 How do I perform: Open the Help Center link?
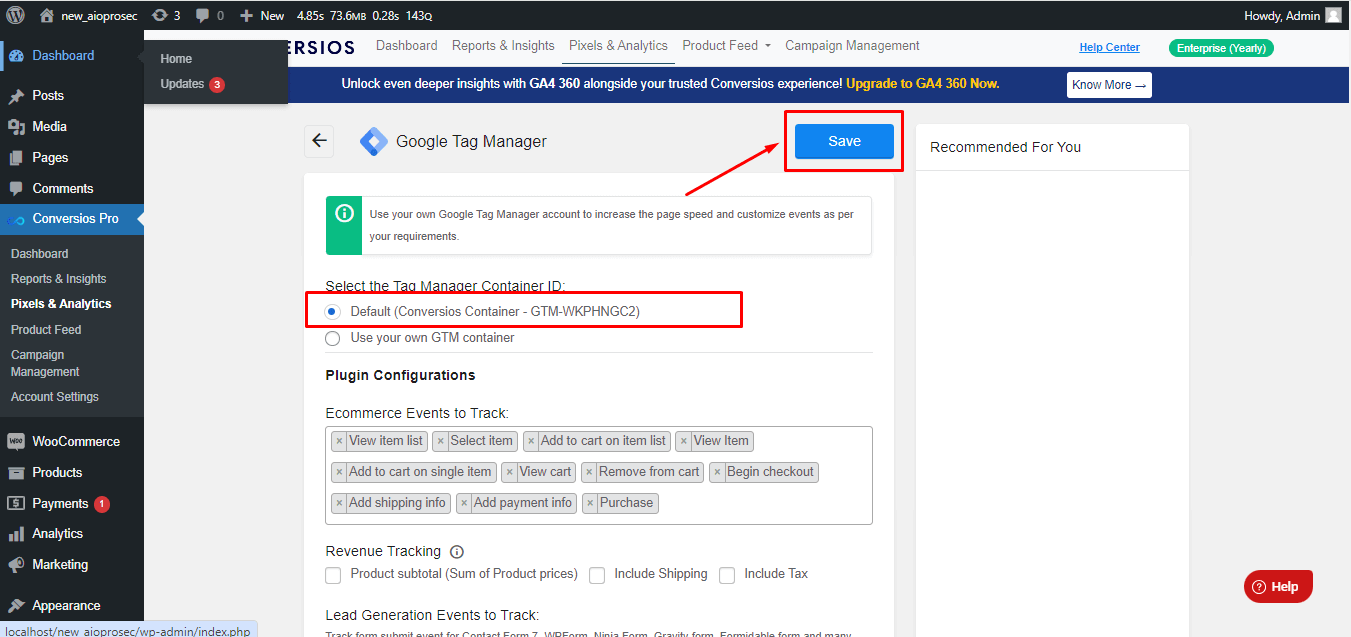1109,48
